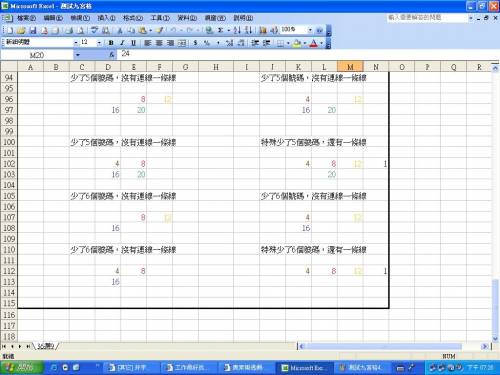Switch to Microsoft Excel taskbar button
The width and height of the screenshot is (500, 375).
point(303,368)
